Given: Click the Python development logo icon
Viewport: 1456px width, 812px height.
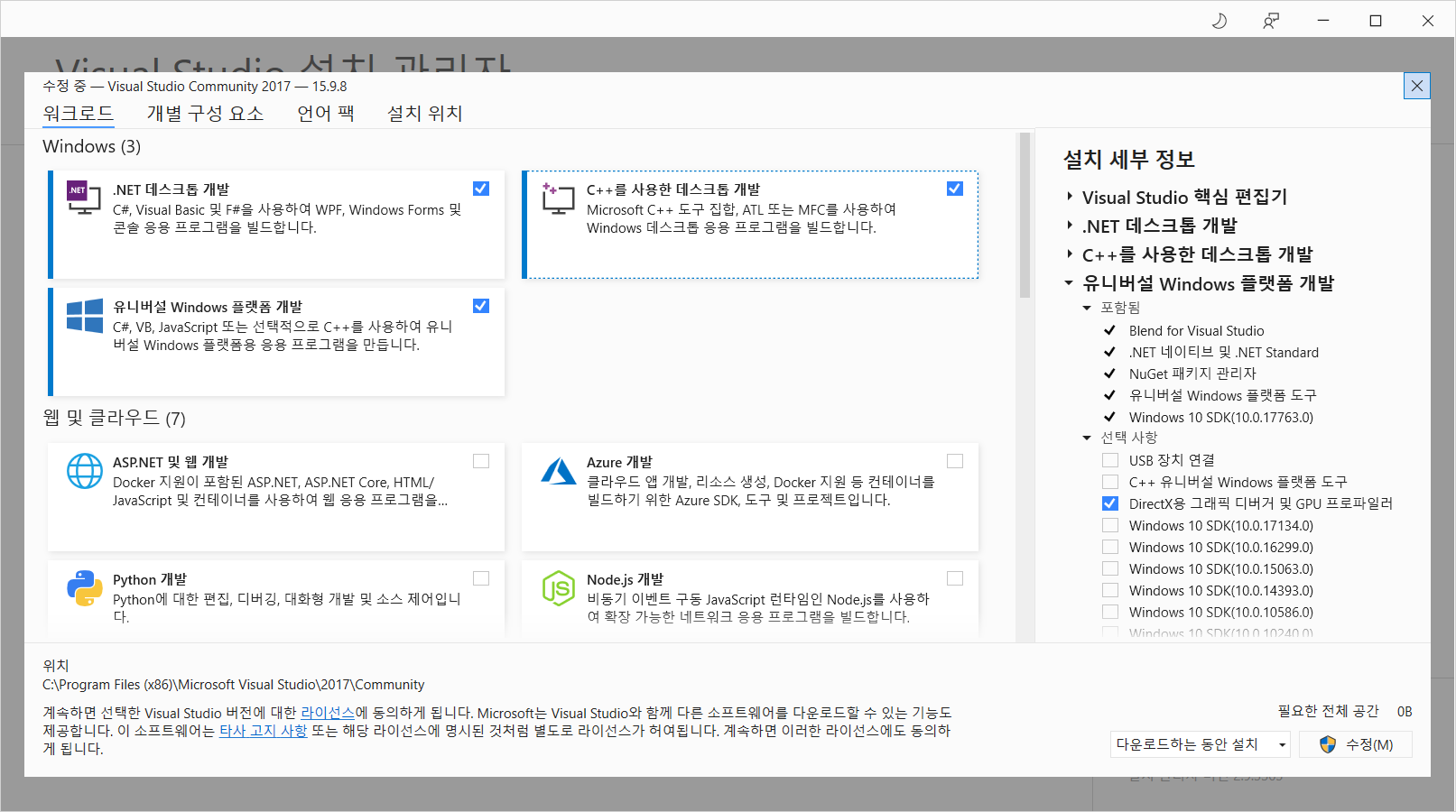Looking at the screenshot, I should [x=85, y=588].
